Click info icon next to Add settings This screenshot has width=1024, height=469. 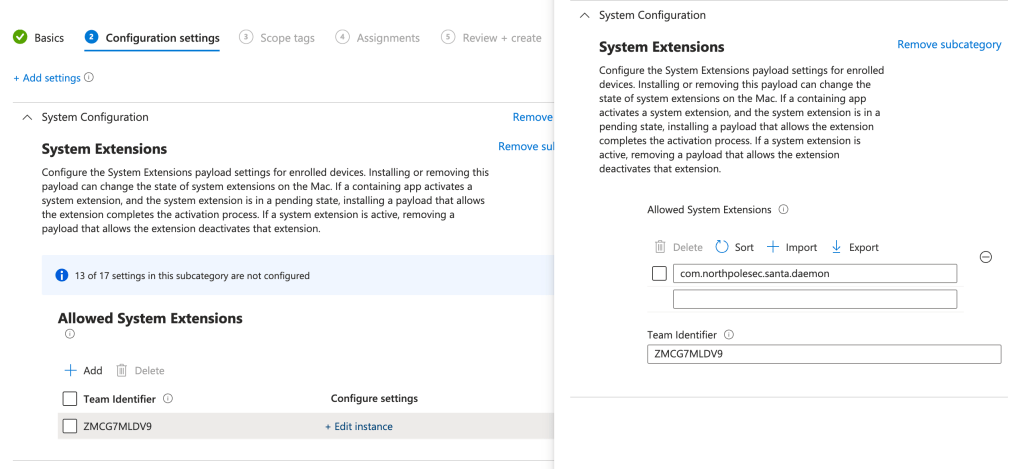coord(89,78)
